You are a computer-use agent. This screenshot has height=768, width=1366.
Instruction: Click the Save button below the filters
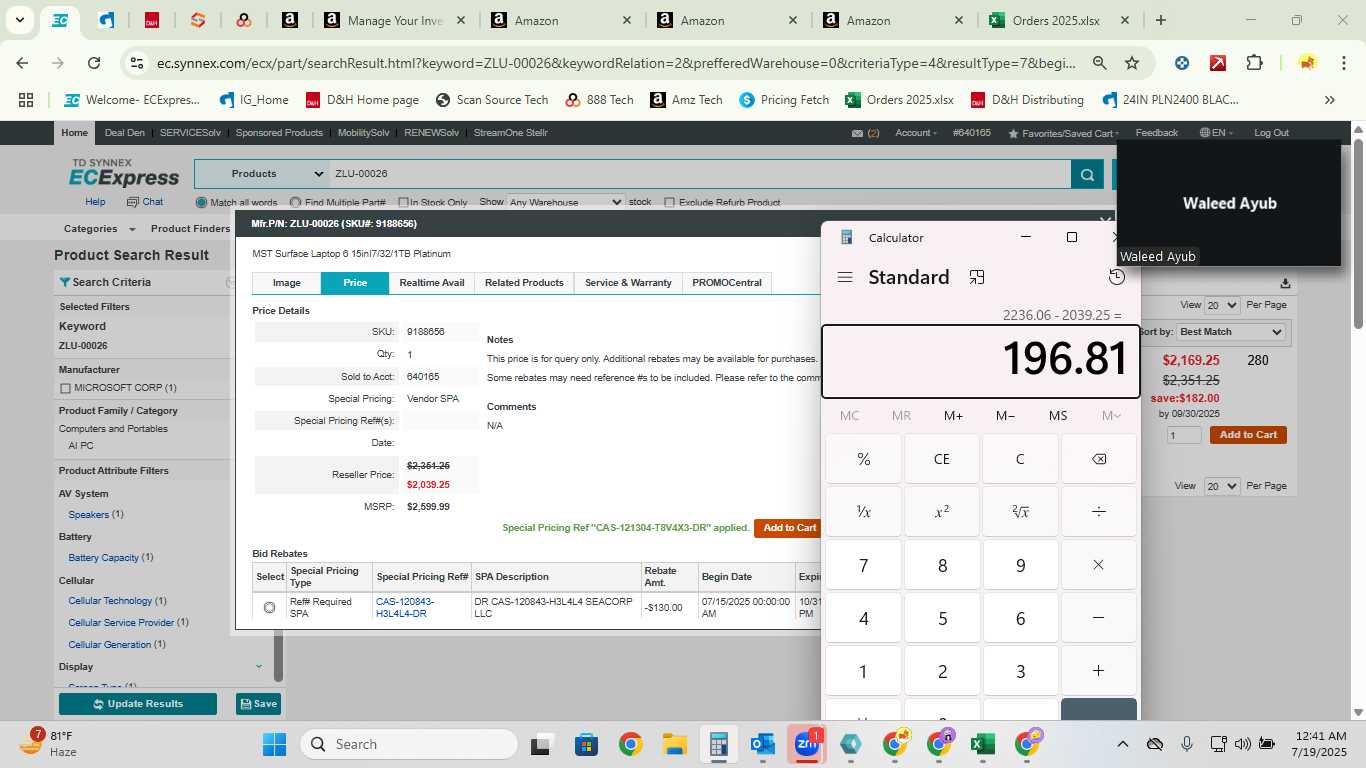pyautogui.click(x=258, y=704)
